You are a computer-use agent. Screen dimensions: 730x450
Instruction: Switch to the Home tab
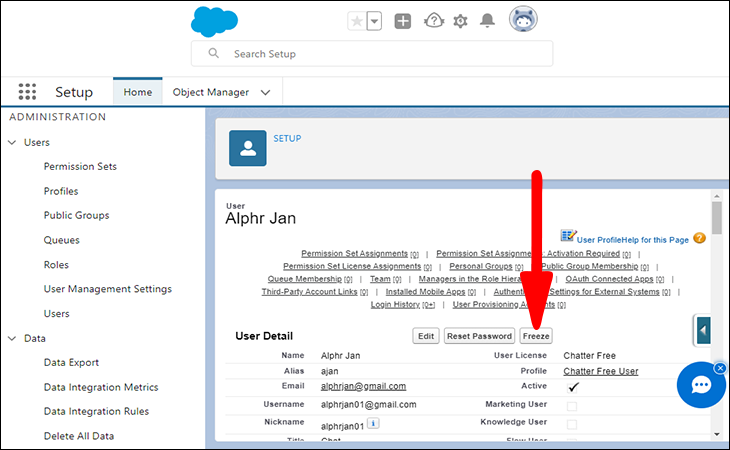pyautogui.click(x=138, y=92)
